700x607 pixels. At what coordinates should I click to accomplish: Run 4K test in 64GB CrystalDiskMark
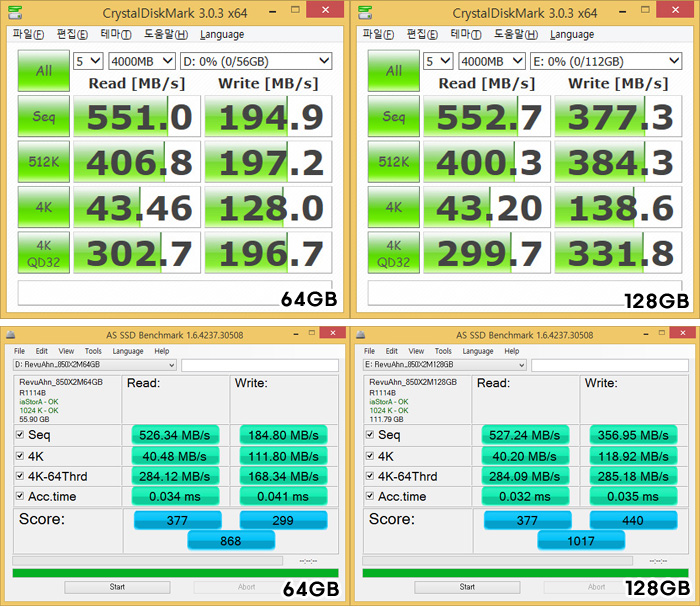pos(44,207)
